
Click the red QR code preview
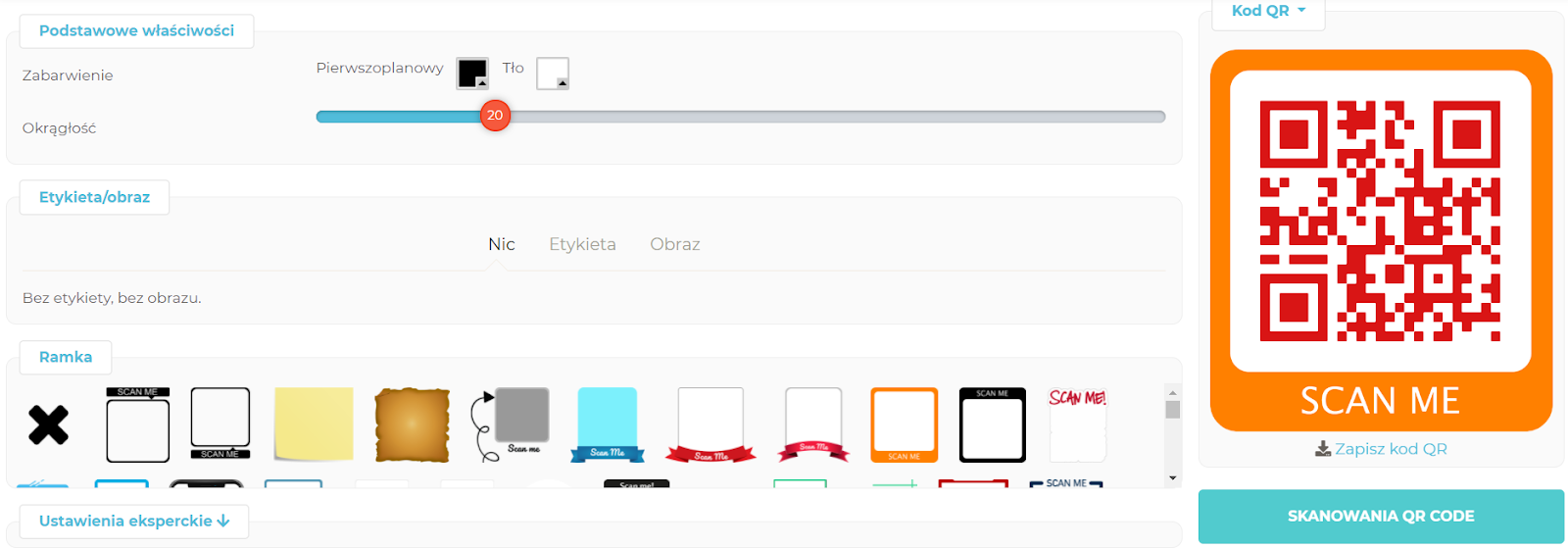[x=1380, y=221]
